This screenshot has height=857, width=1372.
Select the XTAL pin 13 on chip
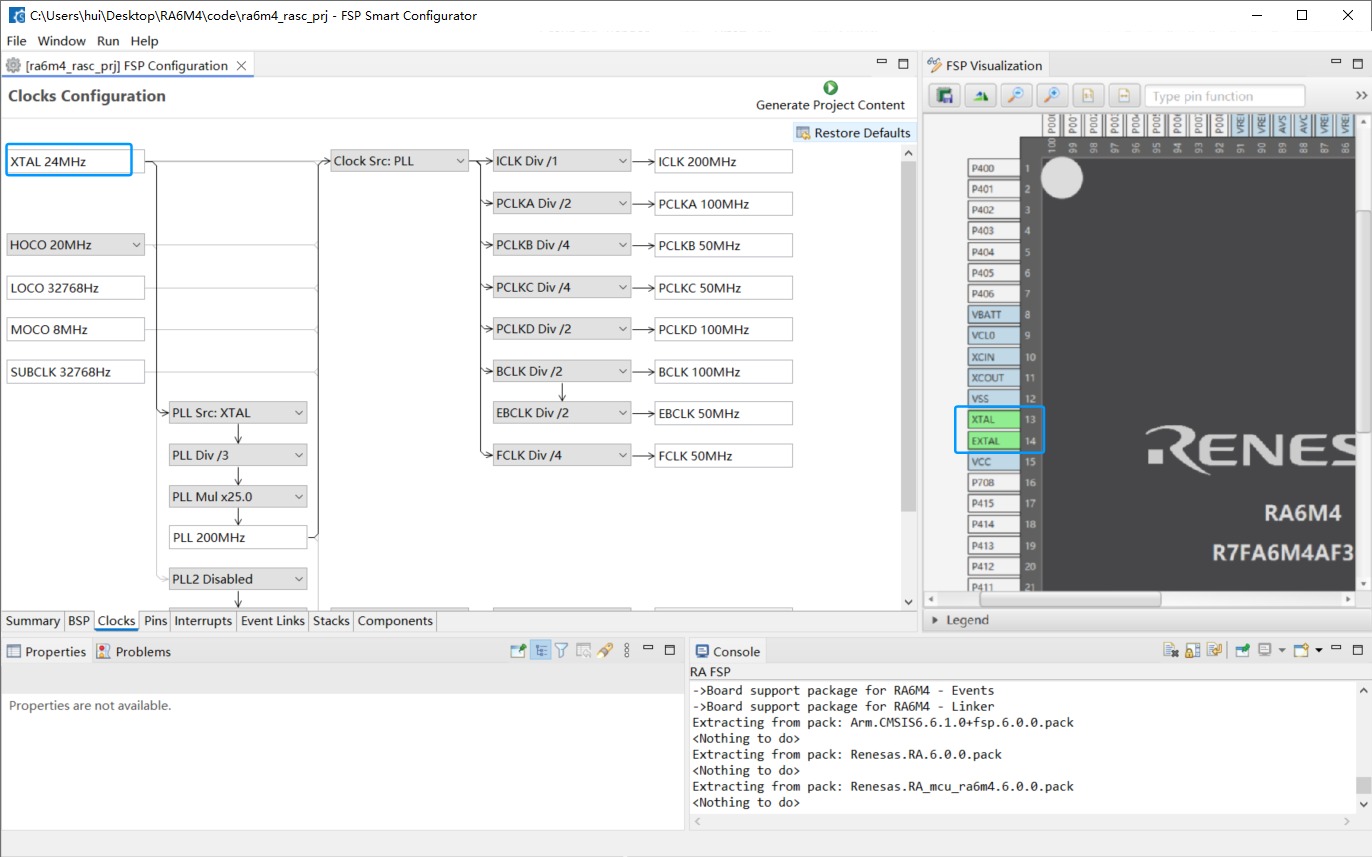coord(994,420)
